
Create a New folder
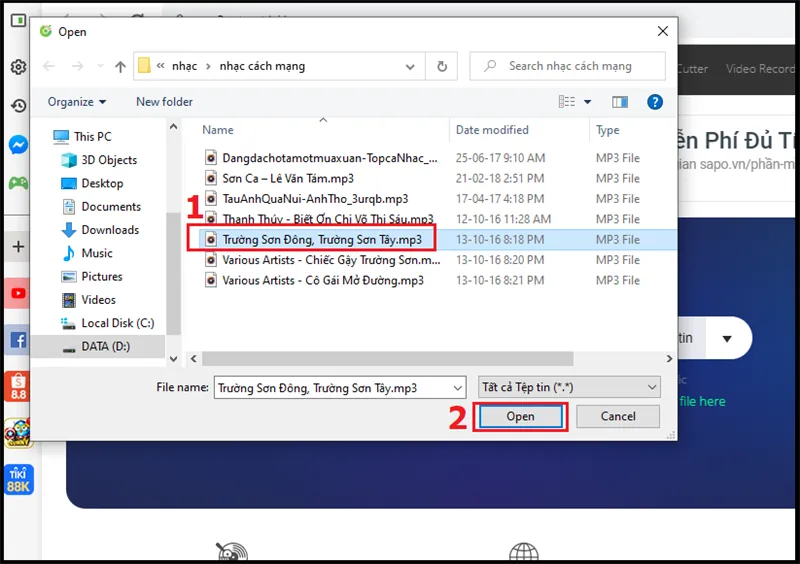point(164,102)
